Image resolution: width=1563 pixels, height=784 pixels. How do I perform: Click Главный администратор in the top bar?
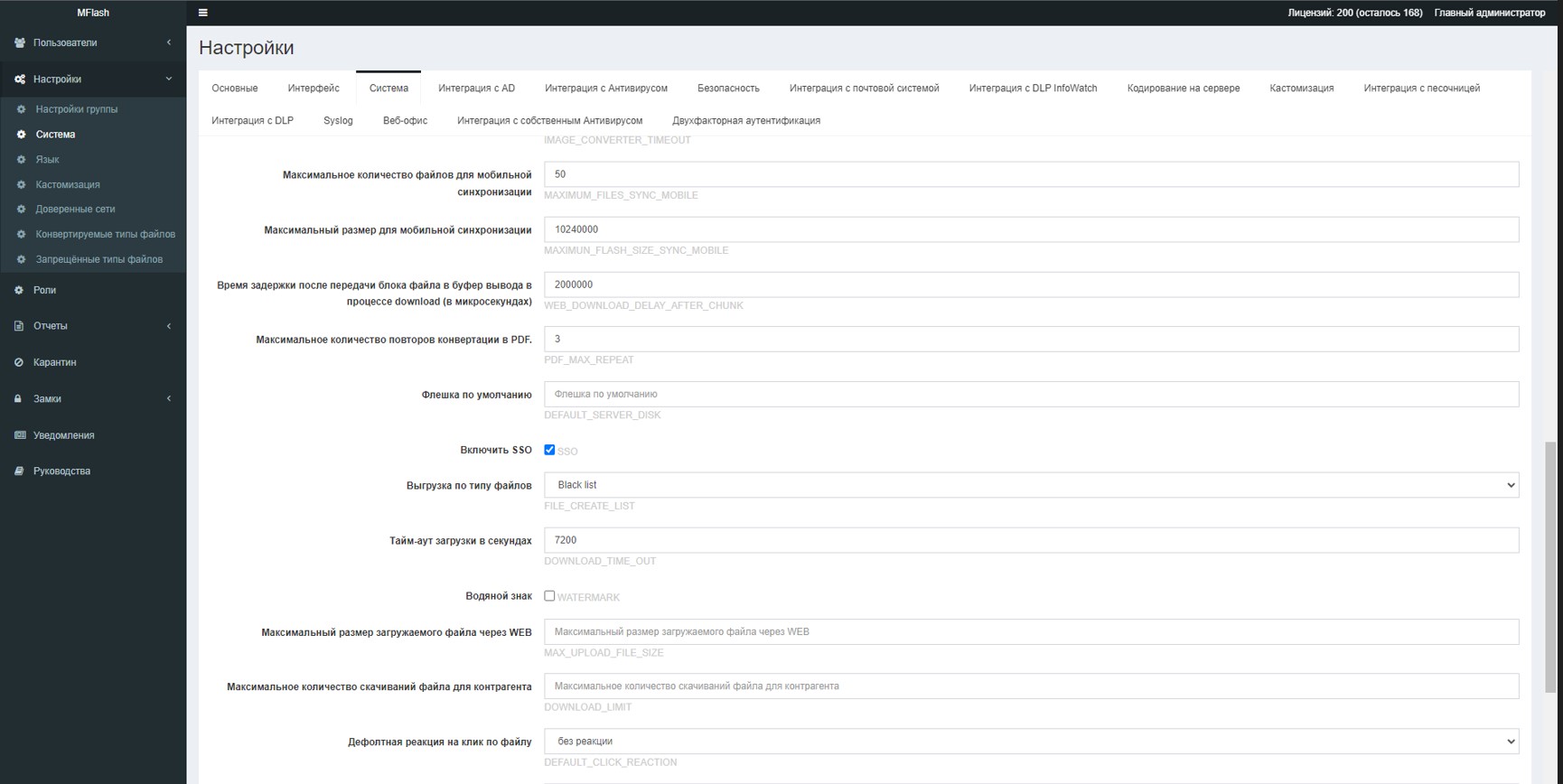click(x=1490, y=13)
